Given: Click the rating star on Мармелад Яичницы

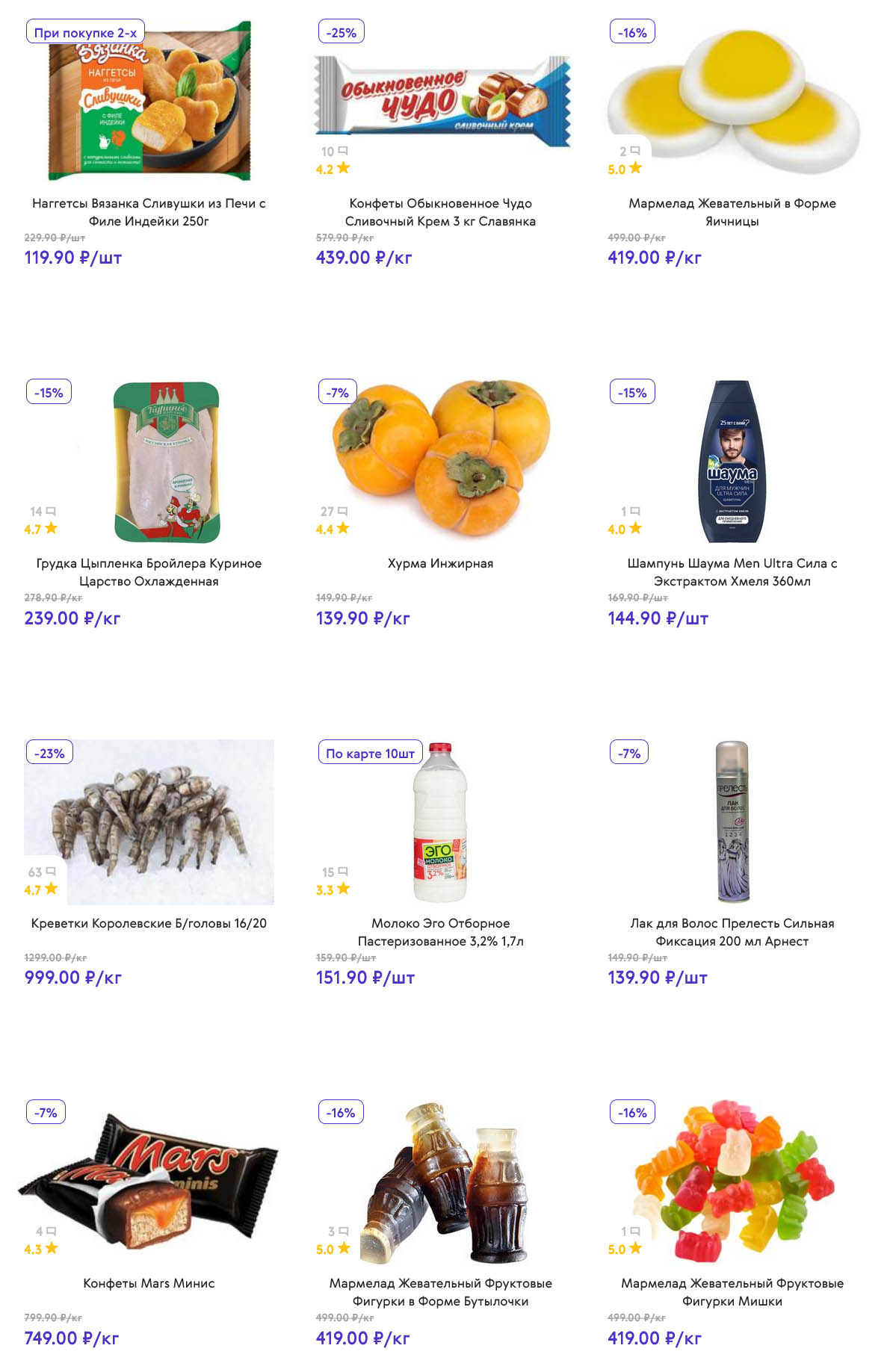Looking at the screenshot, I should click(x=635, y=168).
